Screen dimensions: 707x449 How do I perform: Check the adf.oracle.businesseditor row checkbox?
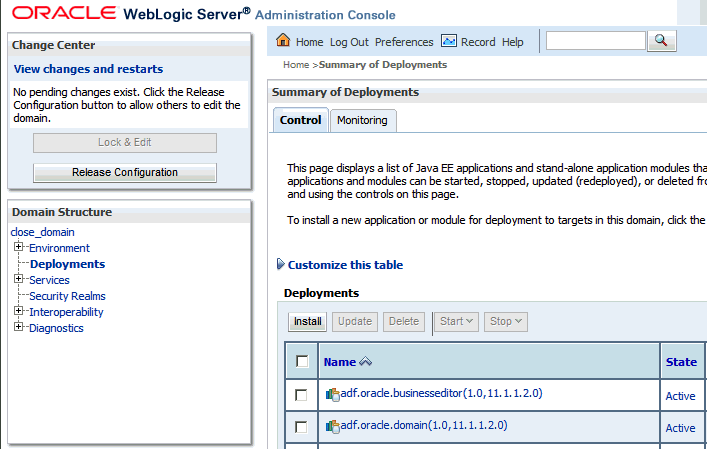[x=301, y=396]
